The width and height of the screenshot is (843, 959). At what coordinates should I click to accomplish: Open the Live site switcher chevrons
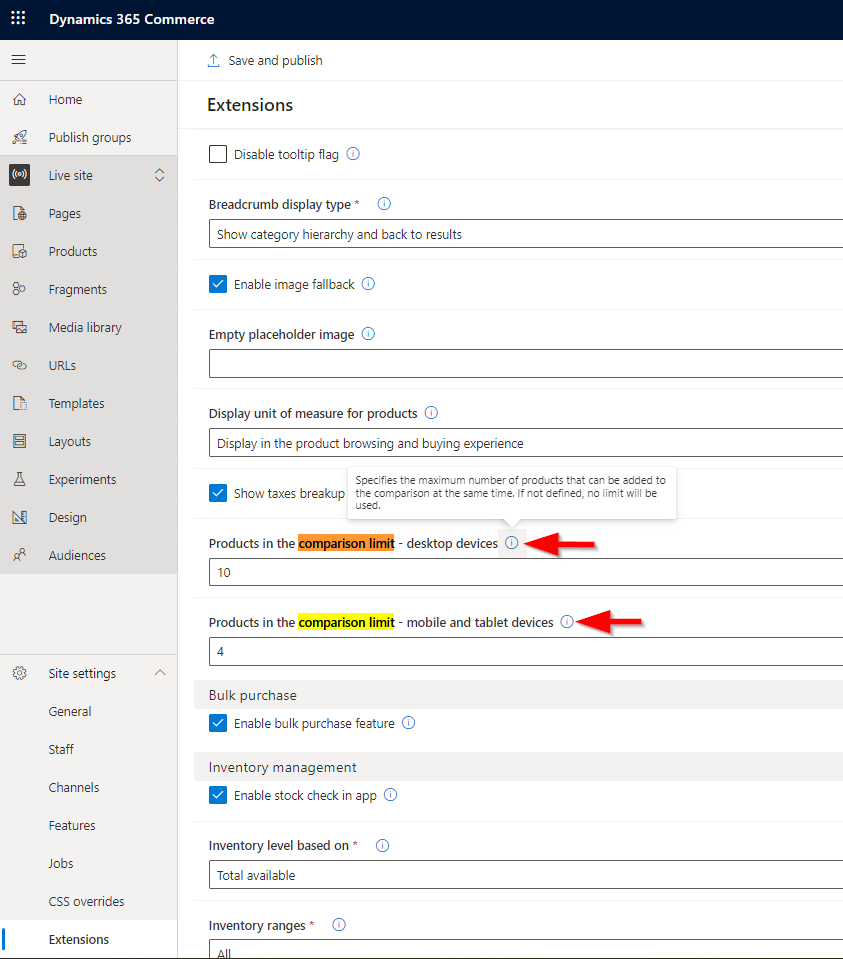160,176
